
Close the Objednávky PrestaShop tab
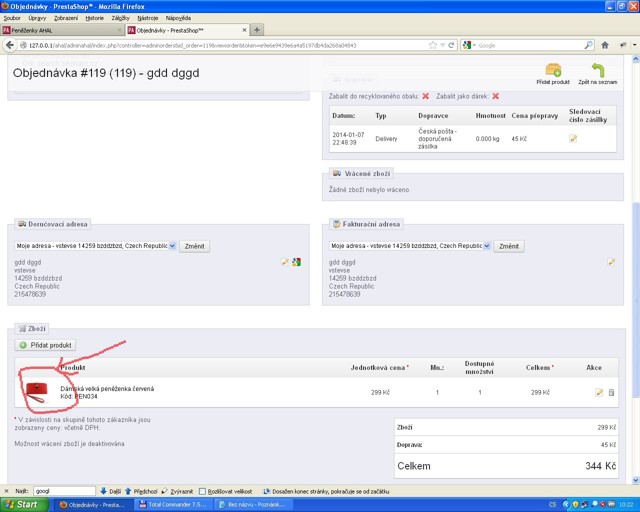pos(244,30)
